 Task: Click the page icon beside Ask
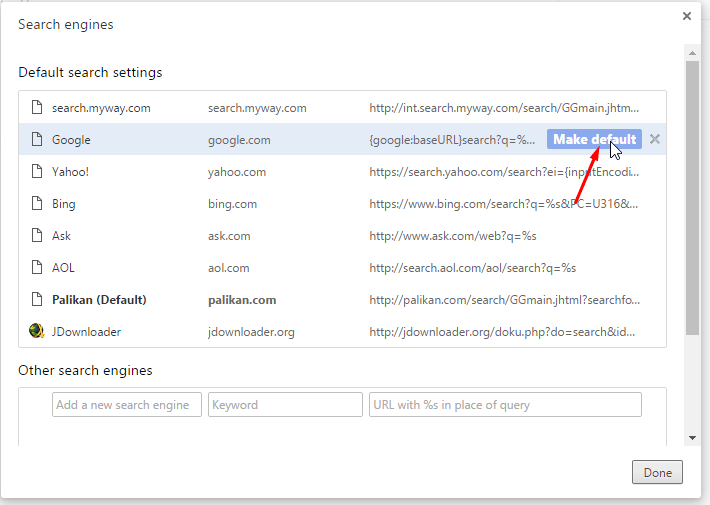(37, 236)
